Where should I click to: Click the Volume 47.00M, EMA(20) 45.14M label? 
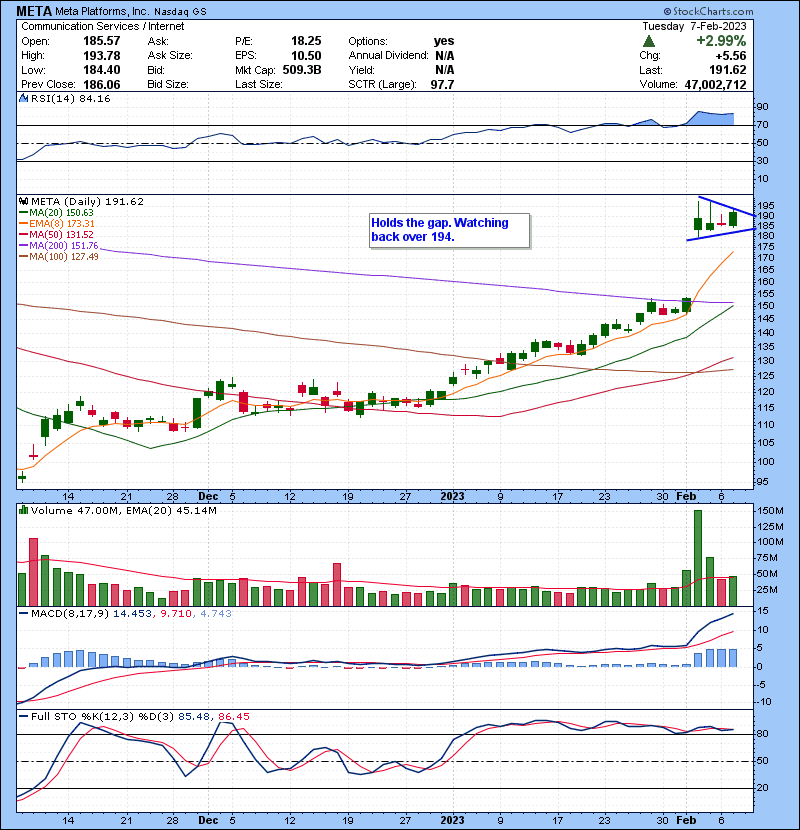124,510
